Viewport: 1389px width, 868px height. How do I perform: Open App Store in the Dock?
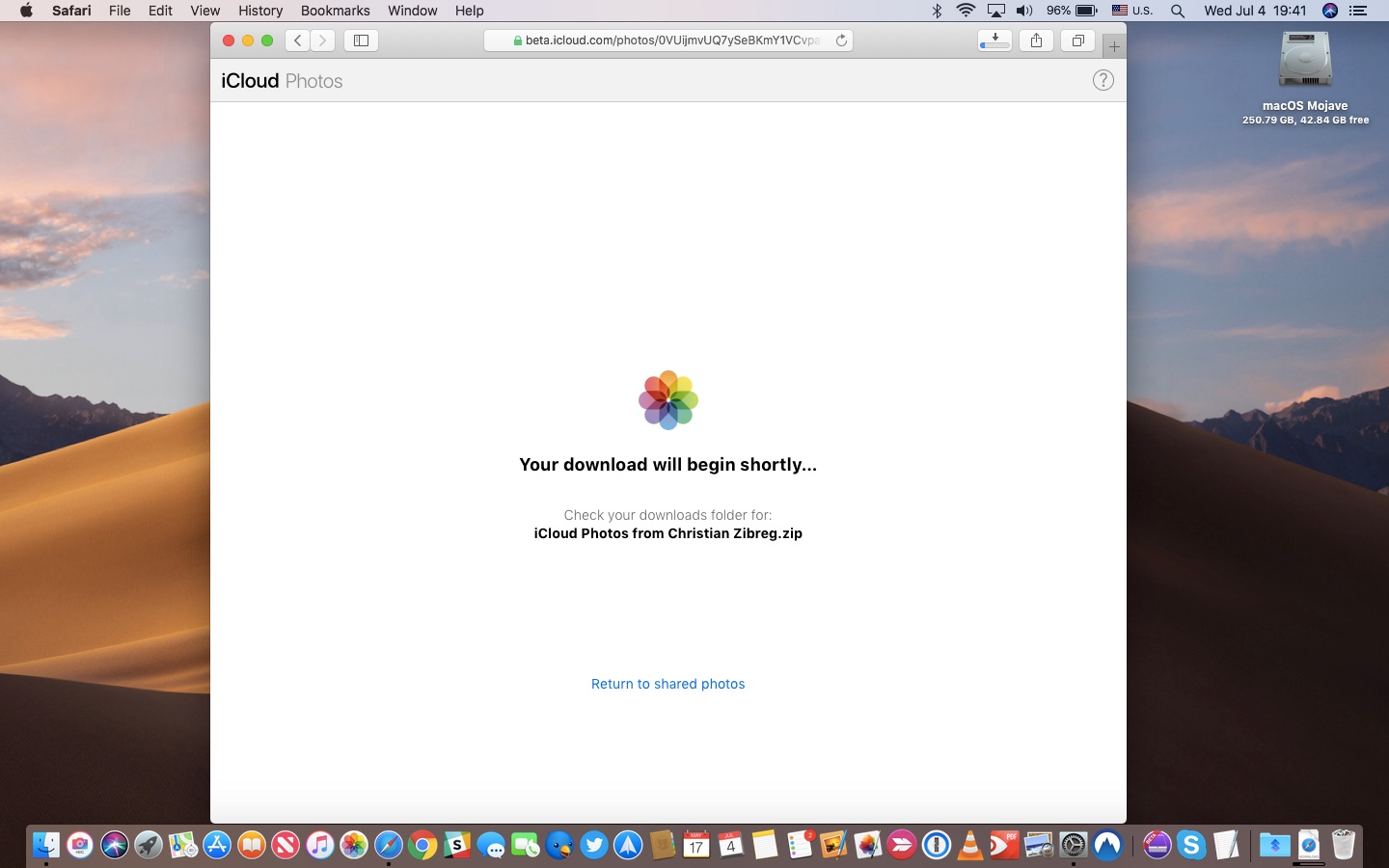(217, 845)
